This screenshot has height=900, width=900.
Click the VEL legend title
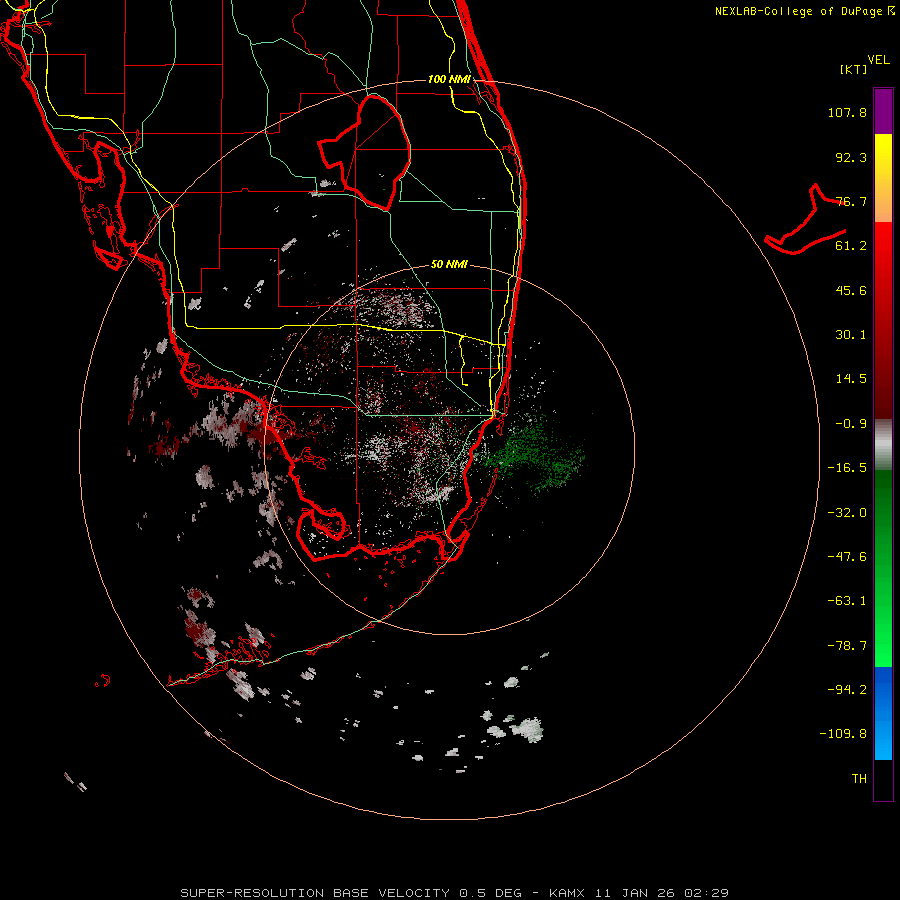pyautogui.click(x=878, y=59)
